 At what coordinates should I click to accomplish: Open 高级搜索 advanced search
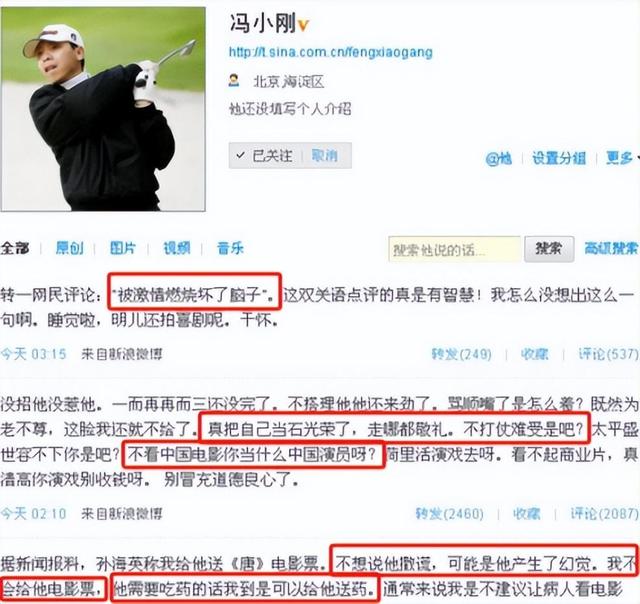(x=611, y=248)
